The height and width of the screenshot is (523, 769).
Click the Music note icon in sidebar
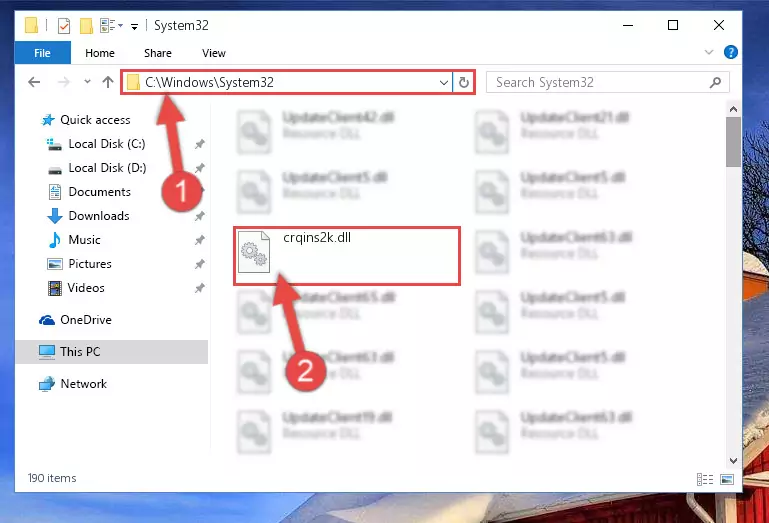54,240
